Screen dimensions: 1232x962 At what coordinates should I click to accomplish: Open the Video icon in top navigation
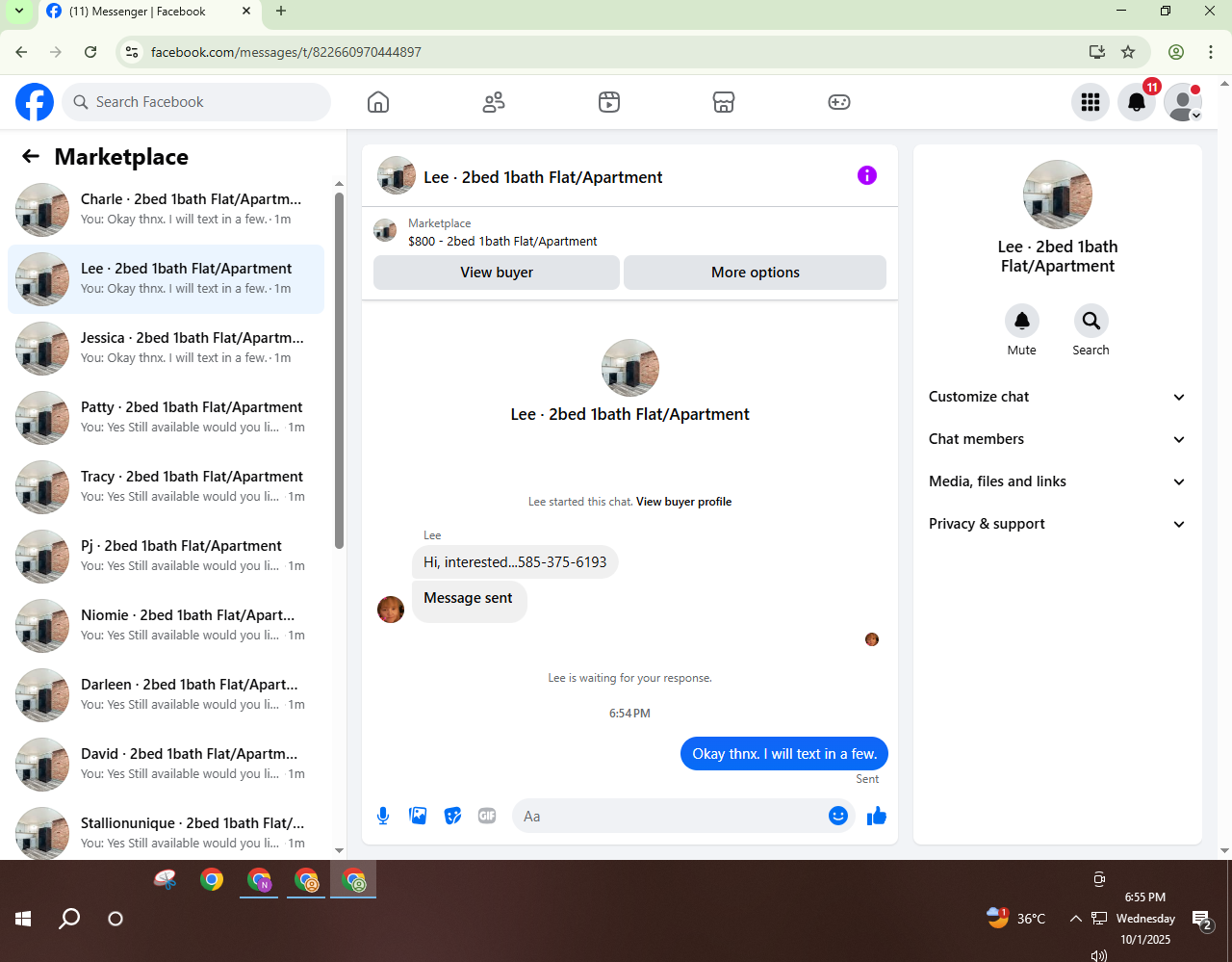tap(609, 102)
